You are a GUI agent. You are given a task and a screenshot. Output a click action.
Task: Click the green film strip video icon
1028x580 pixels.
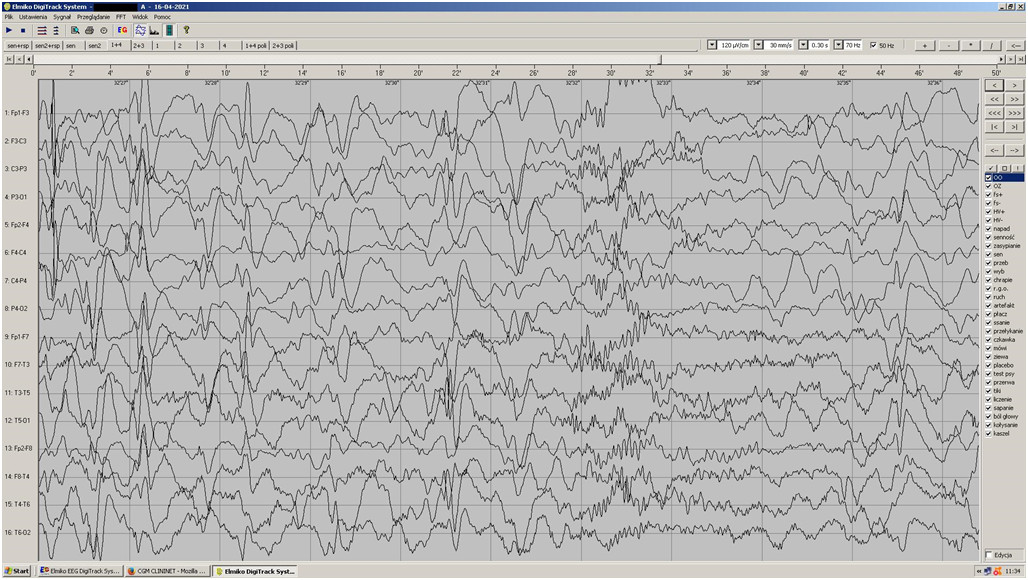tap(169, 30)
